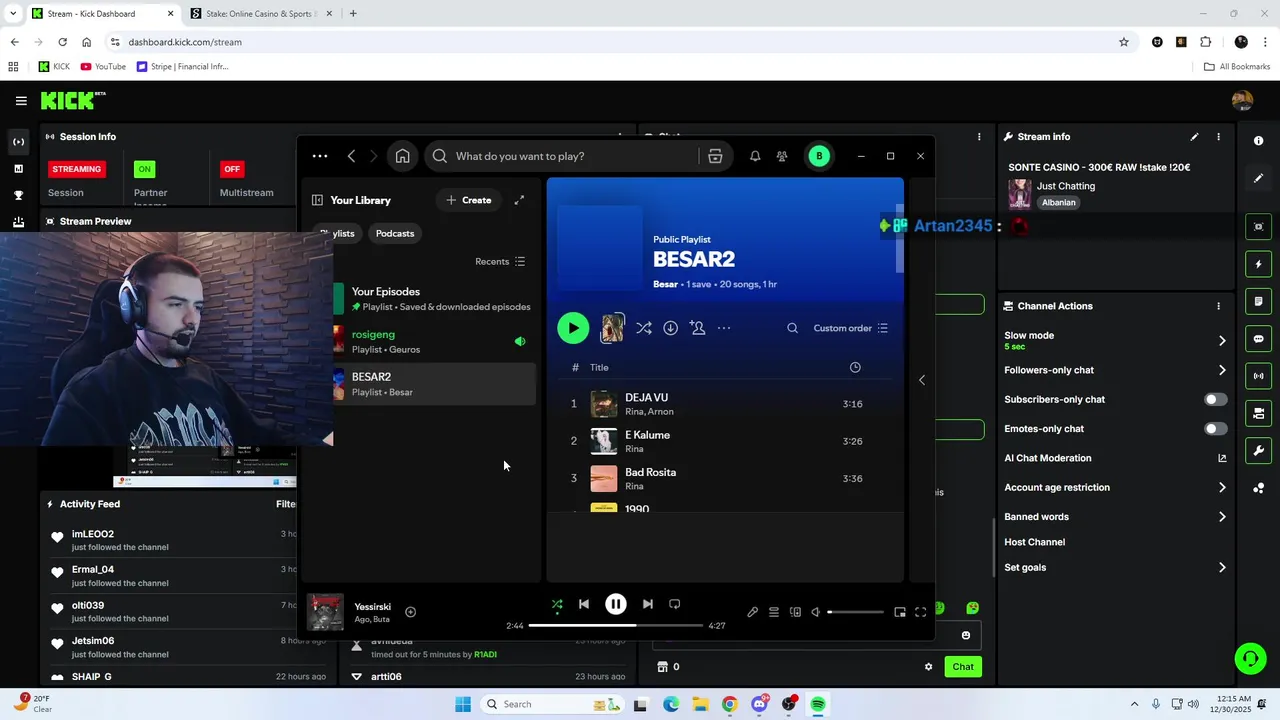Create a new playlist with Create button
The height and width of the screenshot is (720, 1280).
469,200
